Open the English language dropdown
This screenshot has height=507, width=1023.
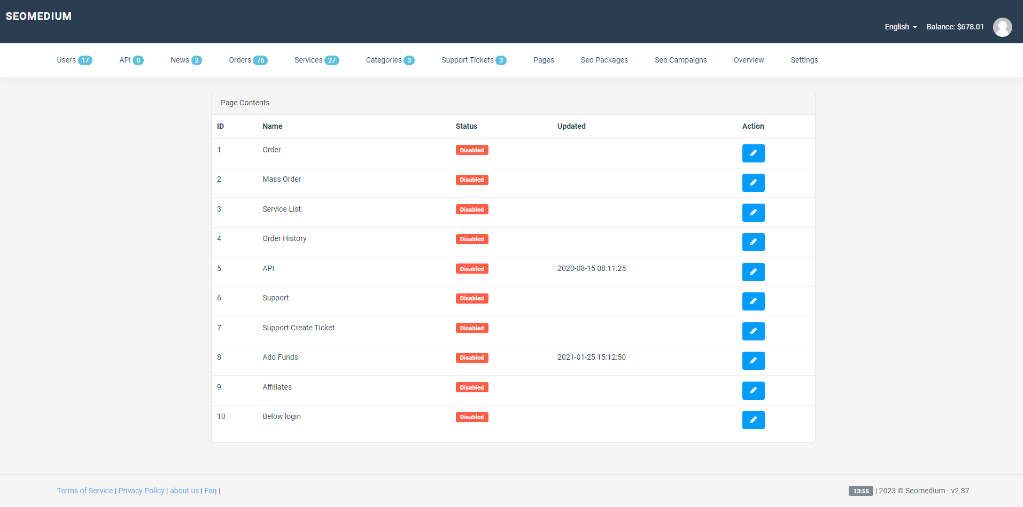(x=900, y=27)
